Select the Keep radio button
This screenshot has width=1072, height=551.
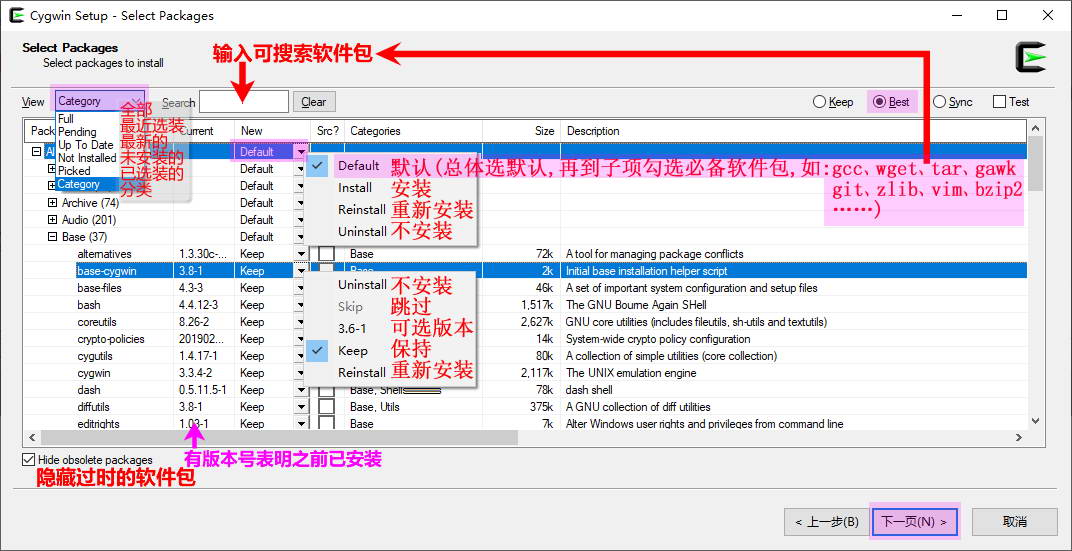(820, 102)
